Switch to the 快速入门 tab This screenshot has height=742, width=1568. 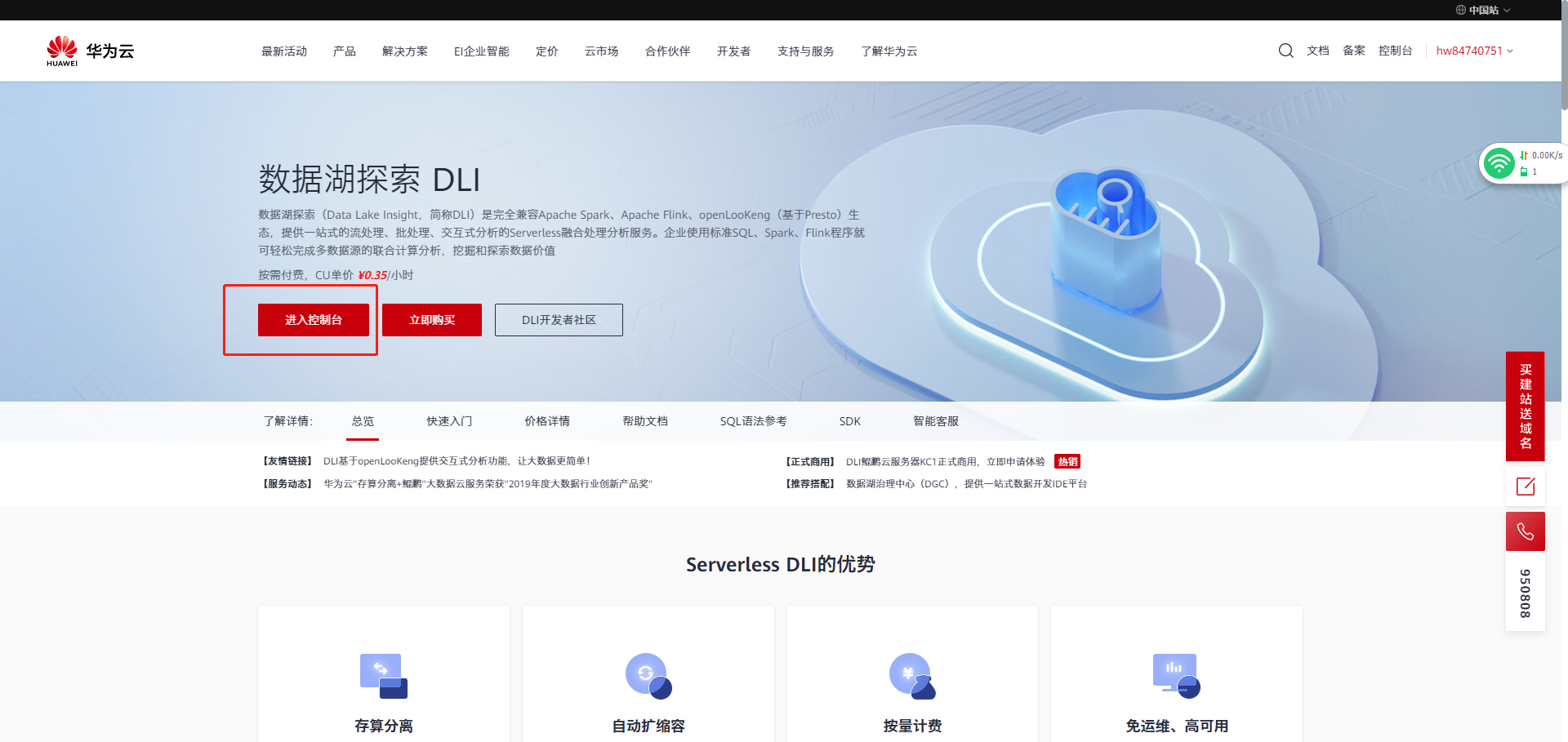(x=449, y=421)
